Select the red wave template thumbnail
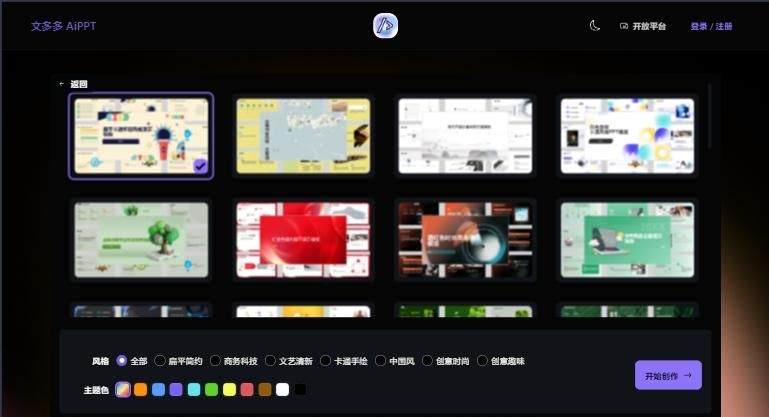 point(304,240)
